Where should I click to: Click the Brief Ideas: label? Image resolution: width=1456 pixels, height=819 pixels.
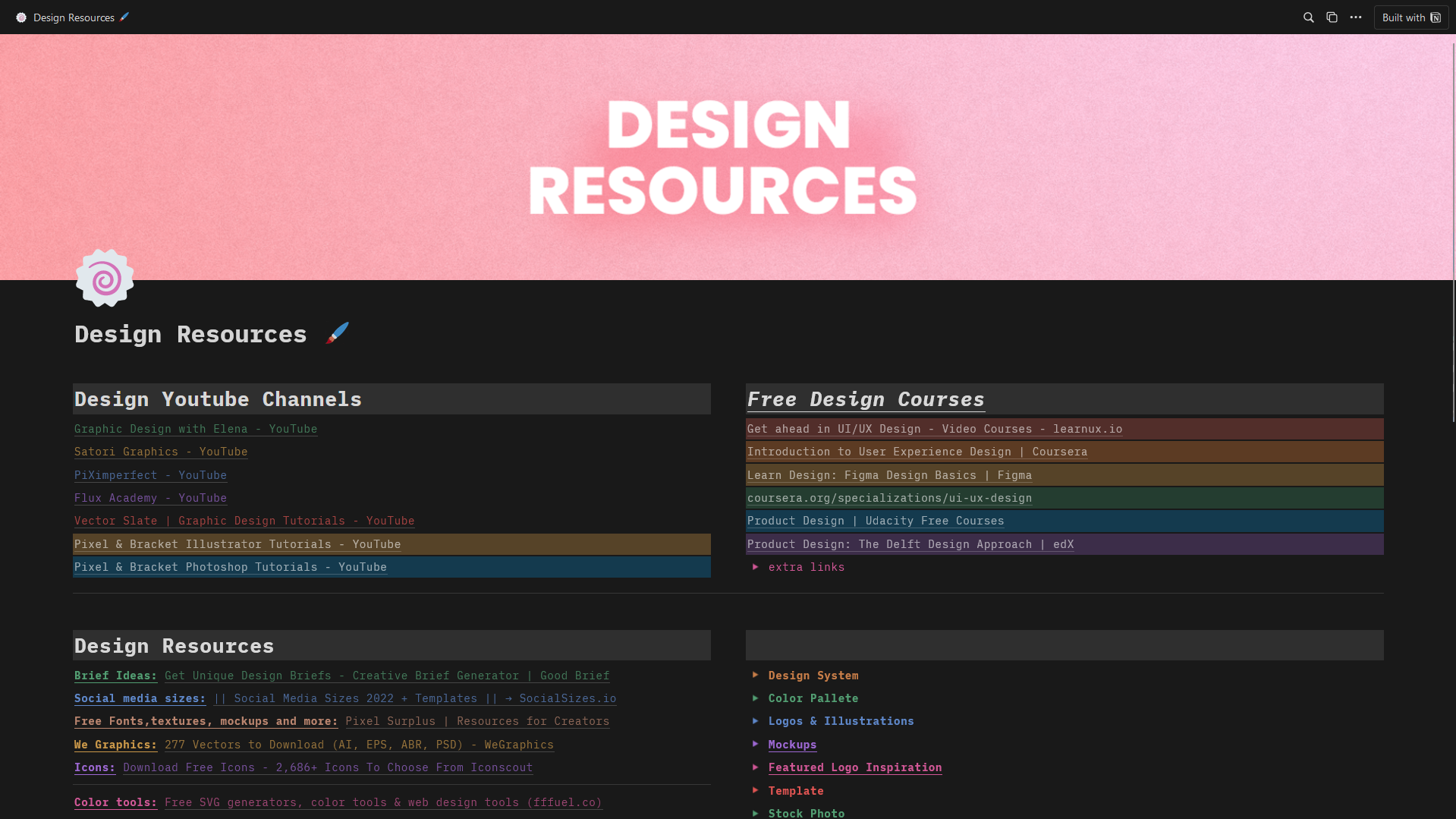click(115, 676)
